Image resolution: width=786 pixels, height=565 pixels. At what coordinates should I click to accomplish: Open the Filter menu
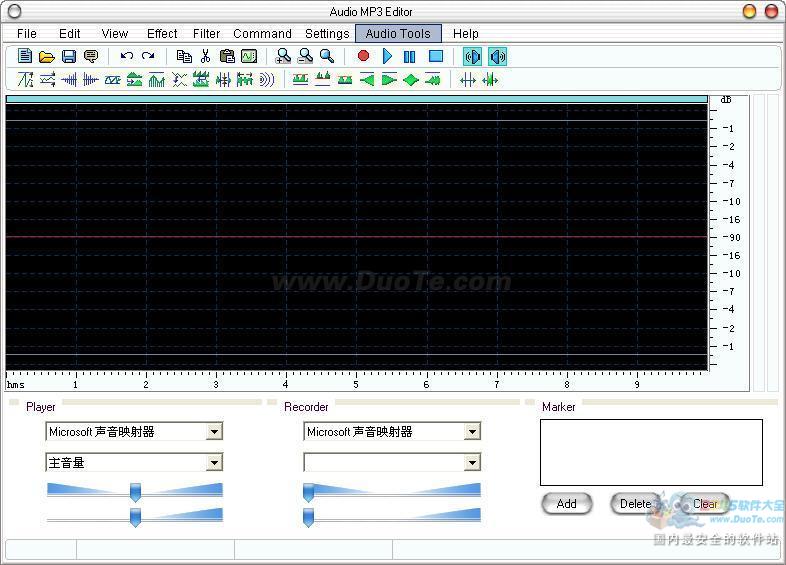coord(207,34)
